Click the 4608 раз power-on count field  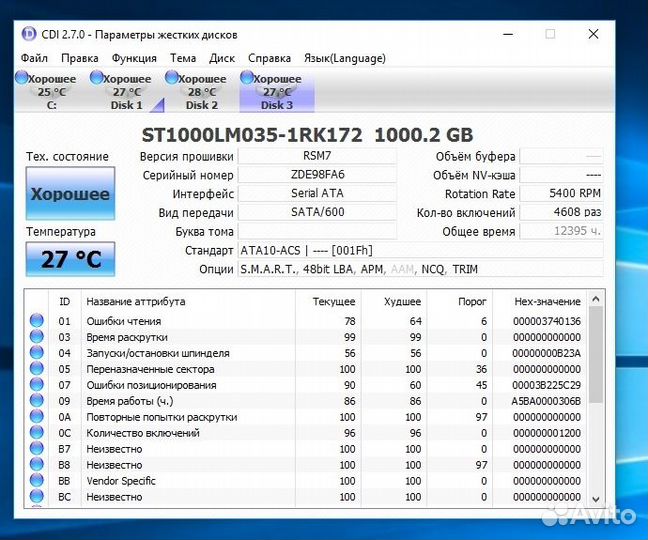pyautogui.click(x=561, y=212)
